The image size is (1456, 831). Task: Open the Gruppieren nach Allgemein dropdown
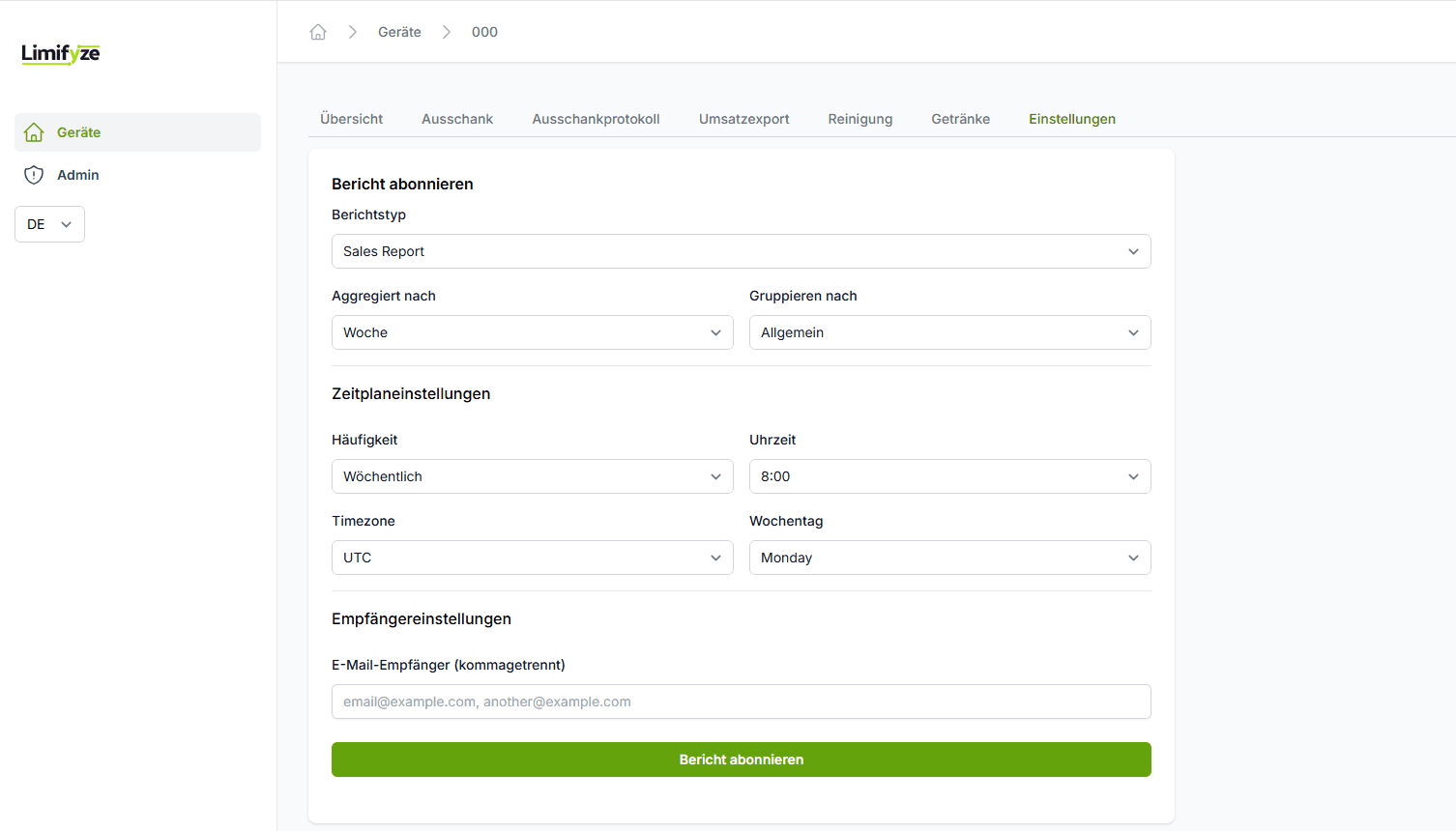pyautogui.click(x=949, y=332)
